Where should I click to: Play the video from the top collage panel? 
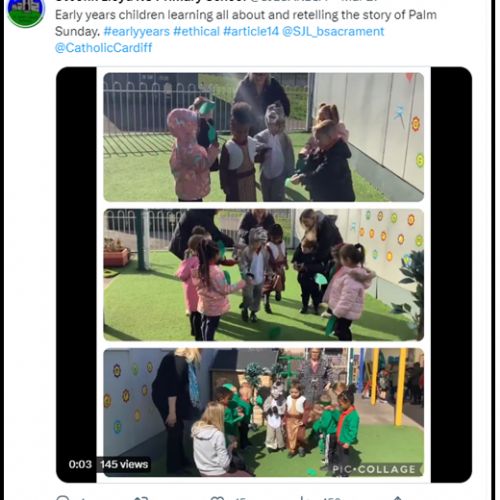point(264,137)
